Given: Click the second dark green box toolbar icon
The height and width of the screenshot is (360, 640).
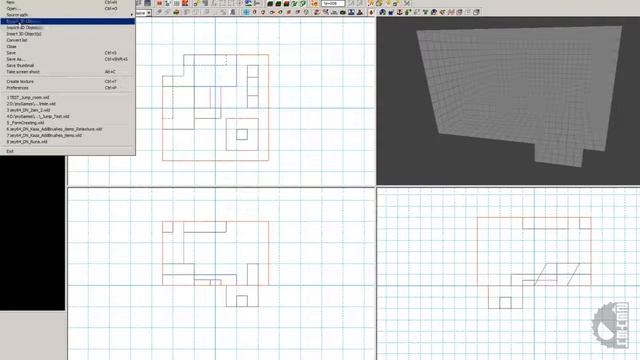Looking at the screenshot, I should [278, 3].
